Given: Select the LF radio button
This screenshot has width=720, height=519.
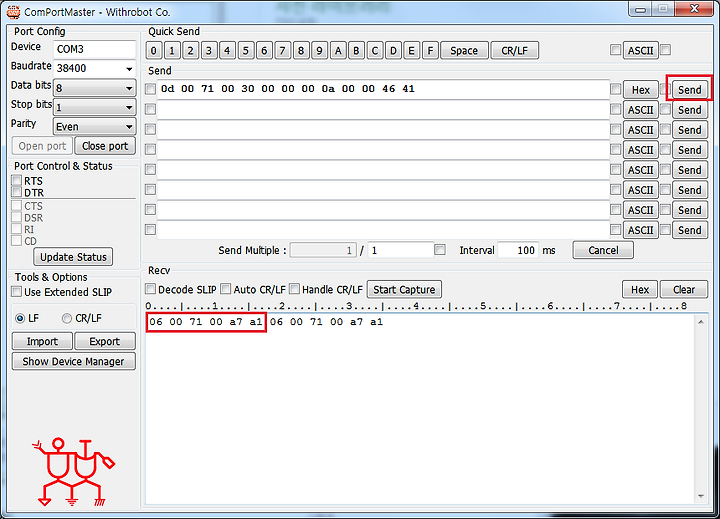Looking at the screenshot, I should tap(20, 318).
